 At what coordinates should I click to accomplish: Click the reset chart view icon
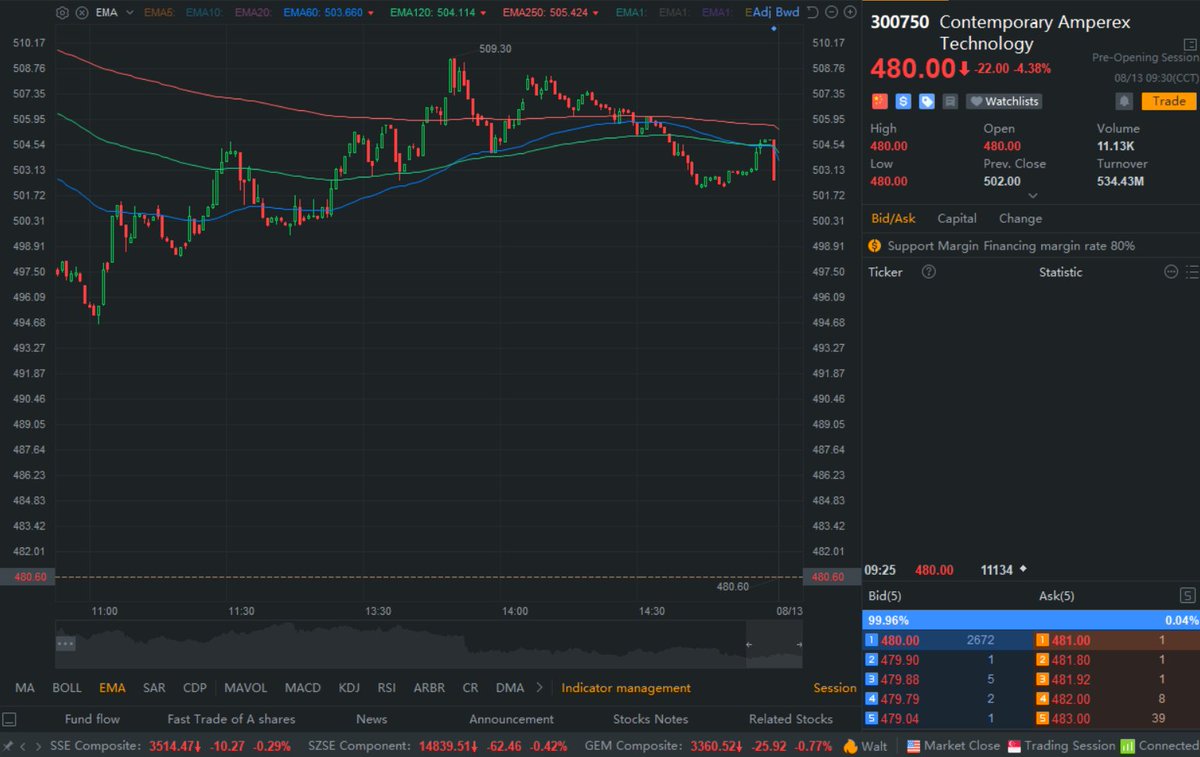coord(811,13)
